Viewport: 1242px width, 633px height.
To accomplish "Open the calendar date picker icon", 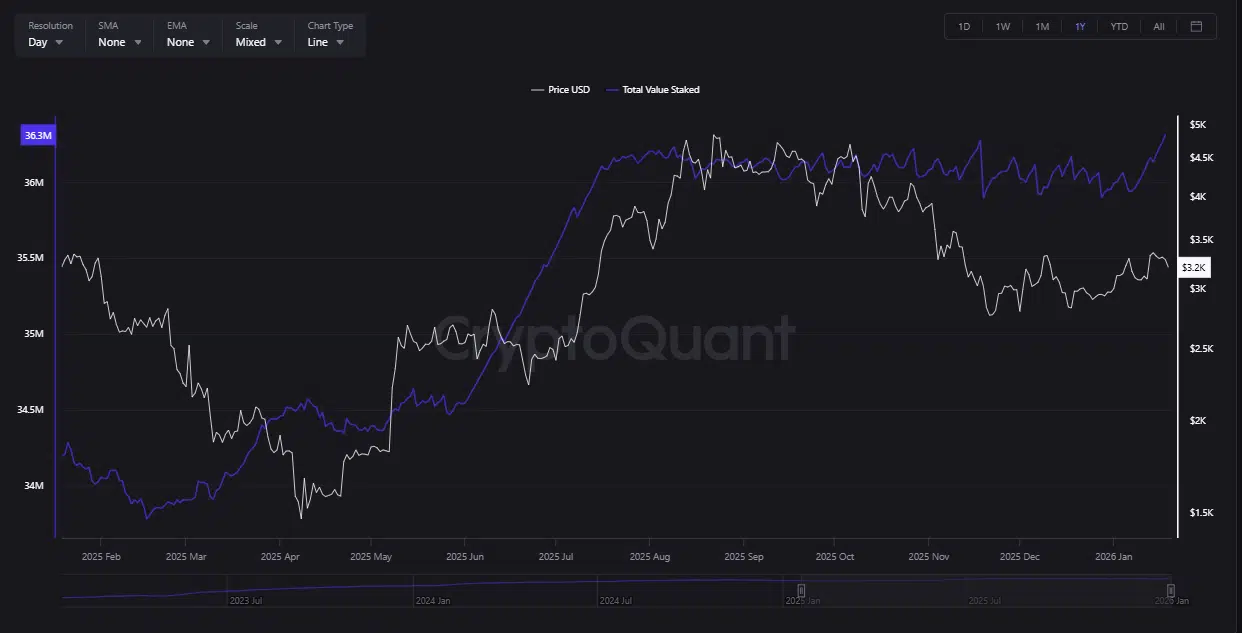I will point(1196,26).
